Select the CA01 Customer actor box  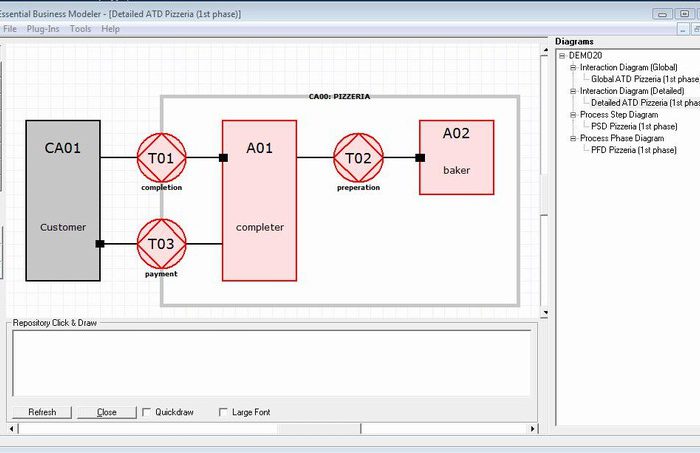point(63,200)
